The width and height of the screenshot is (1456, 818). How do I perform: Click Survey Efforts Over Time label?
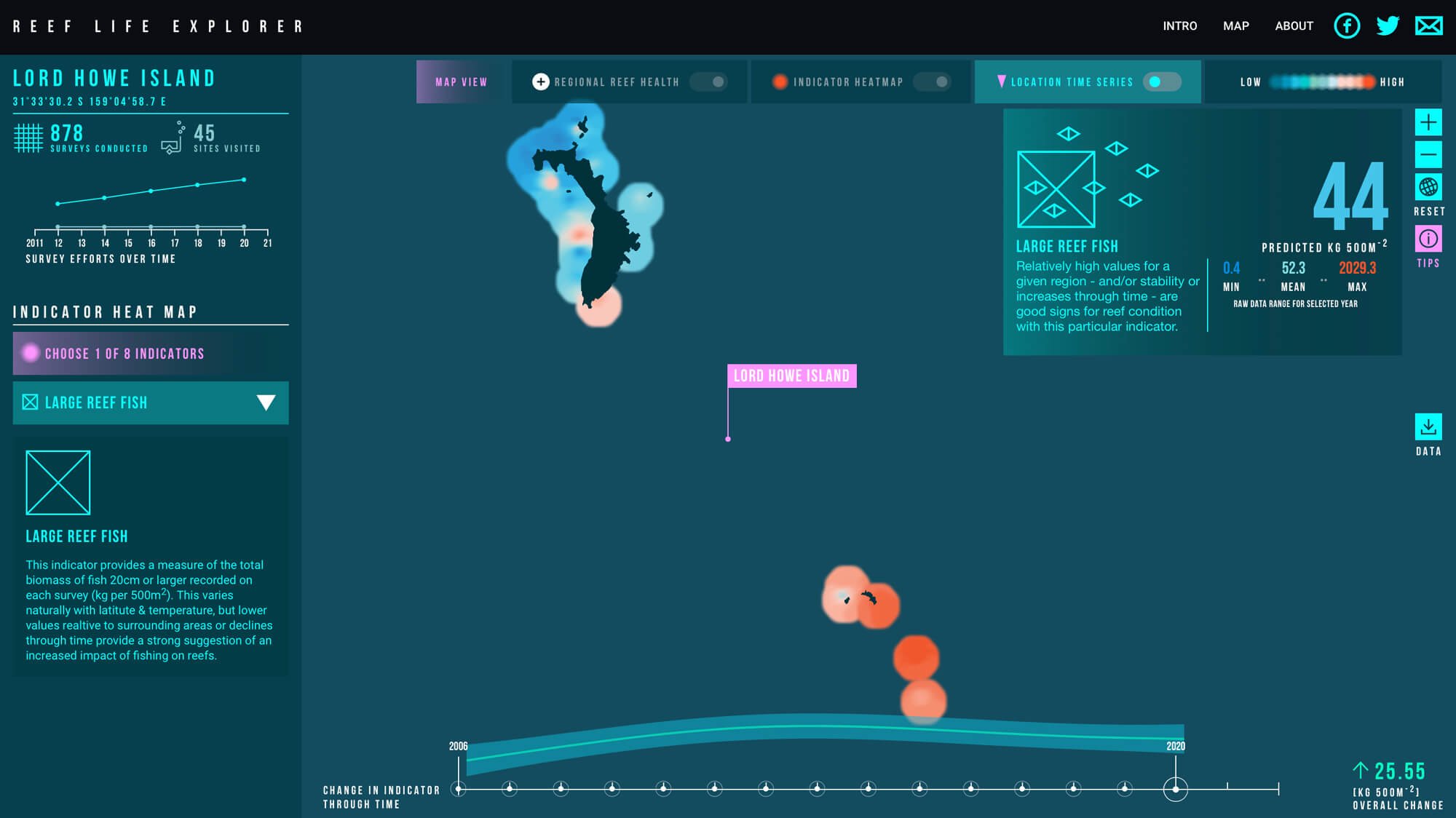tap(100, 259)
